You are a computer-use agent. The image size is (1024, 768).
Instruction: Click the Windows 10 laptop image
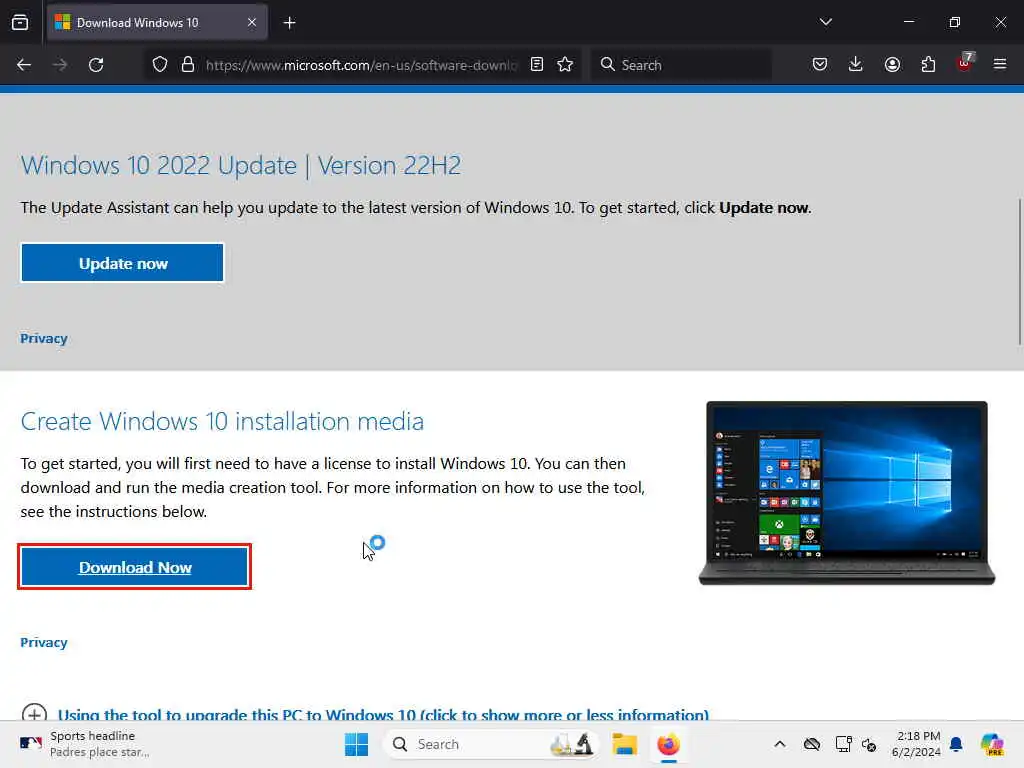(847, 493)
